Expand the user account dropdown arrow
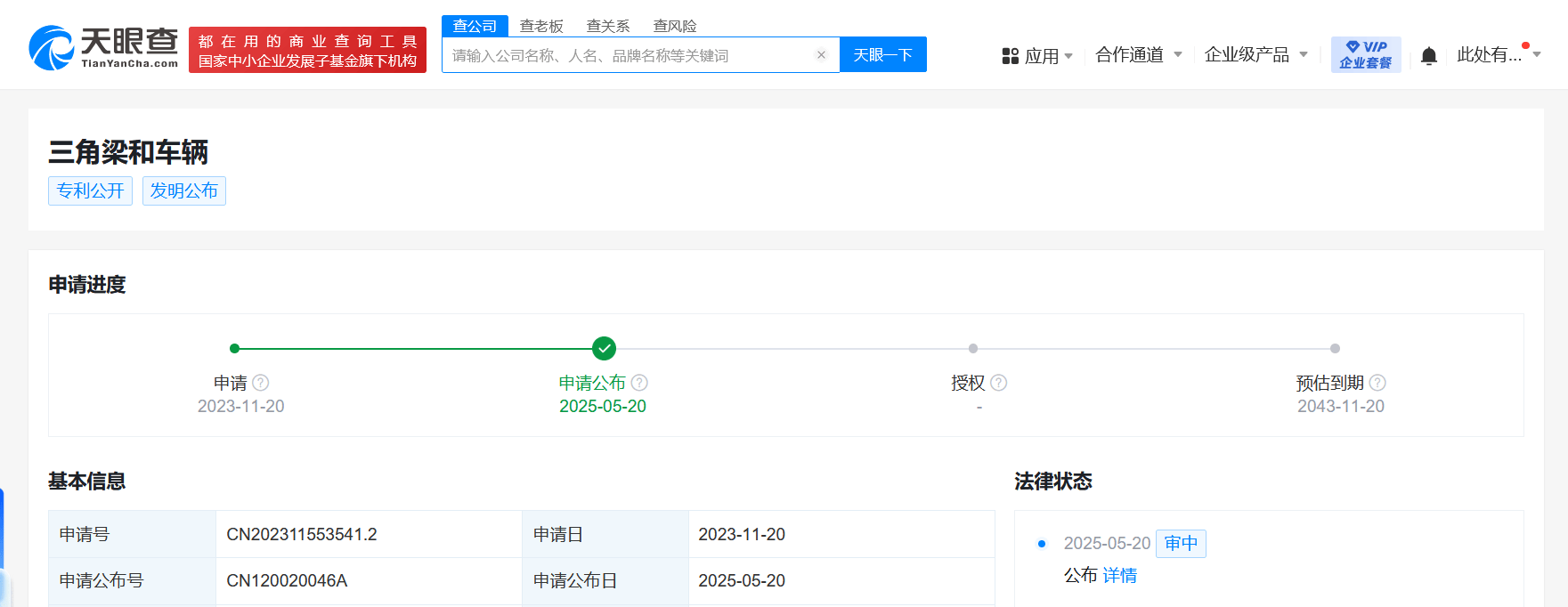Viewport: 1568px width, 607px height. point(1537,54)
